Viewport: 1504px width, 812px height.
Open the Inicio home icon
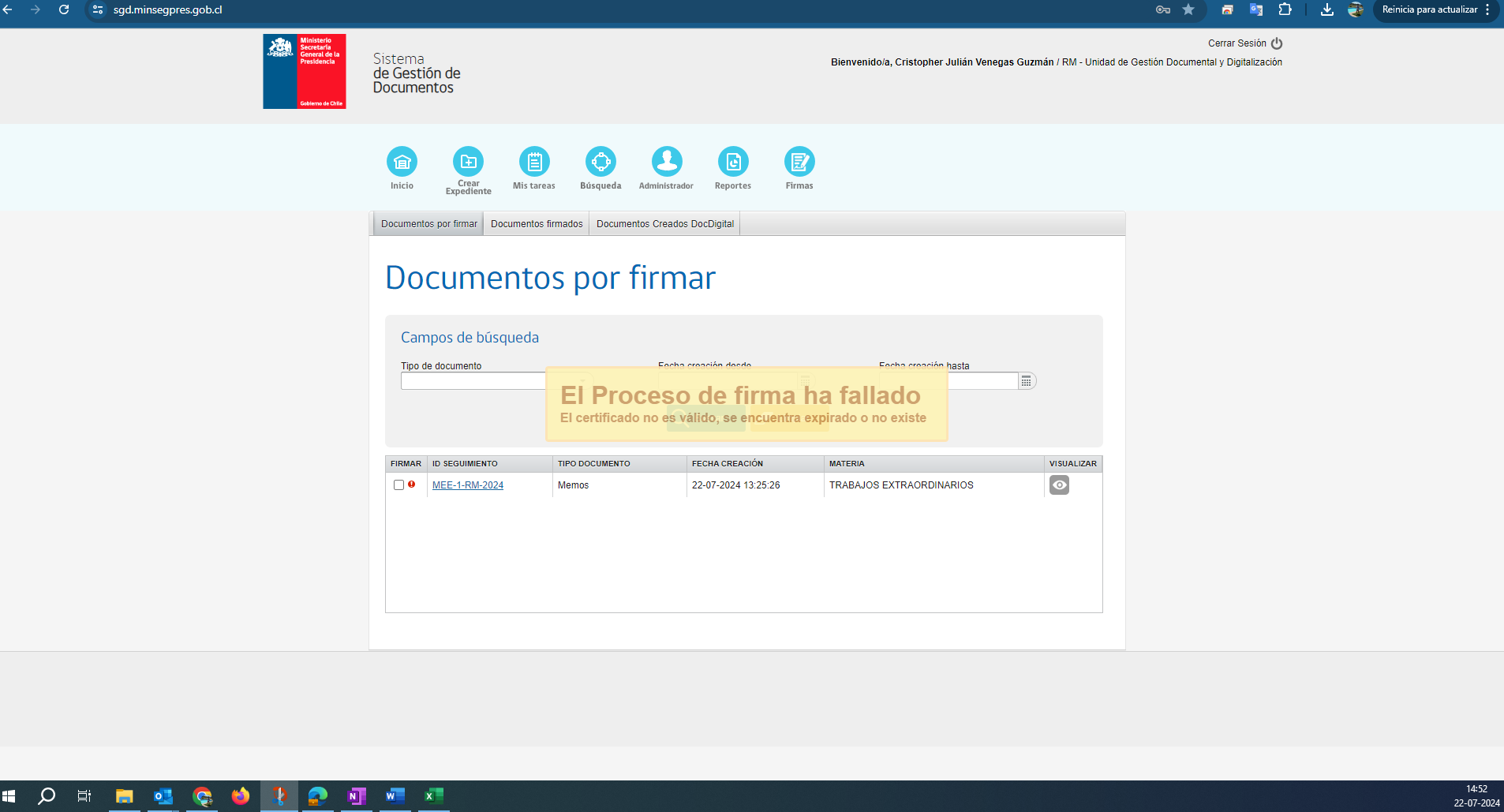click(402, 162)
